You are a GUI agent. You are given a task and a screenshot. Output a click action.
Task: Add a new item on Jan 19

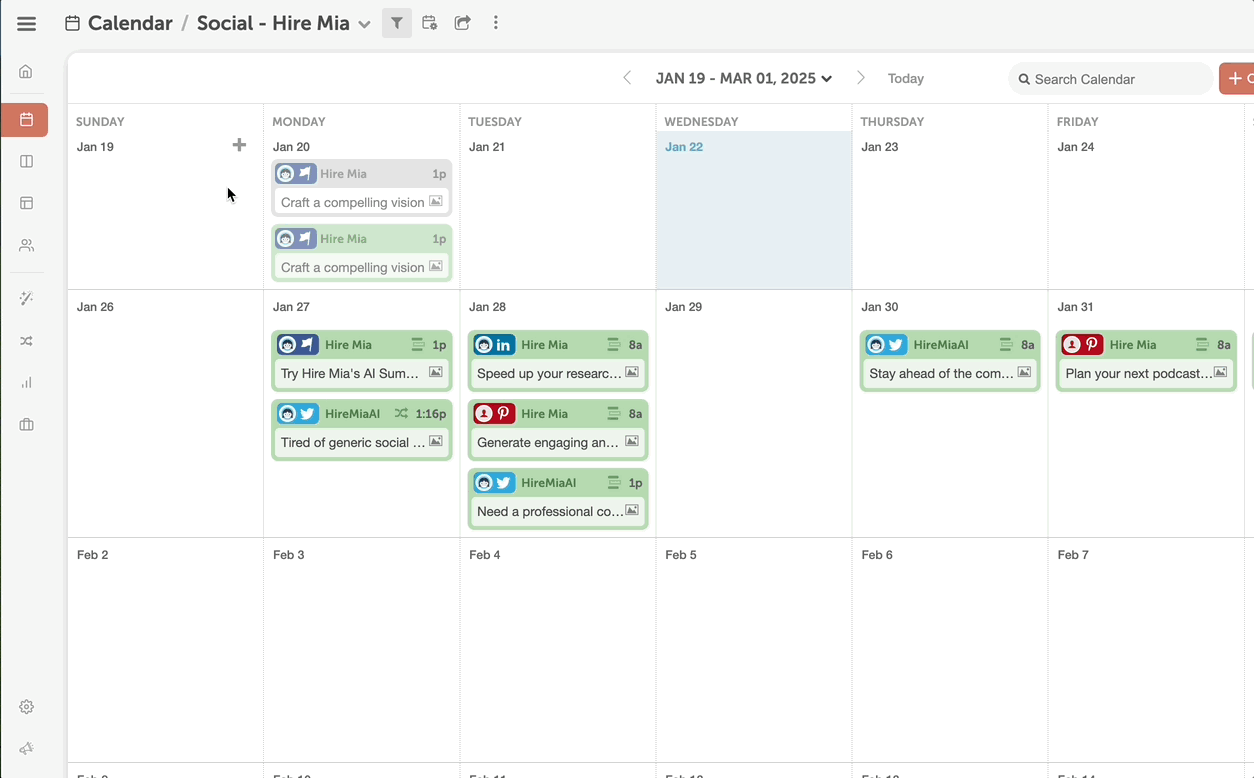click(239, 146)
